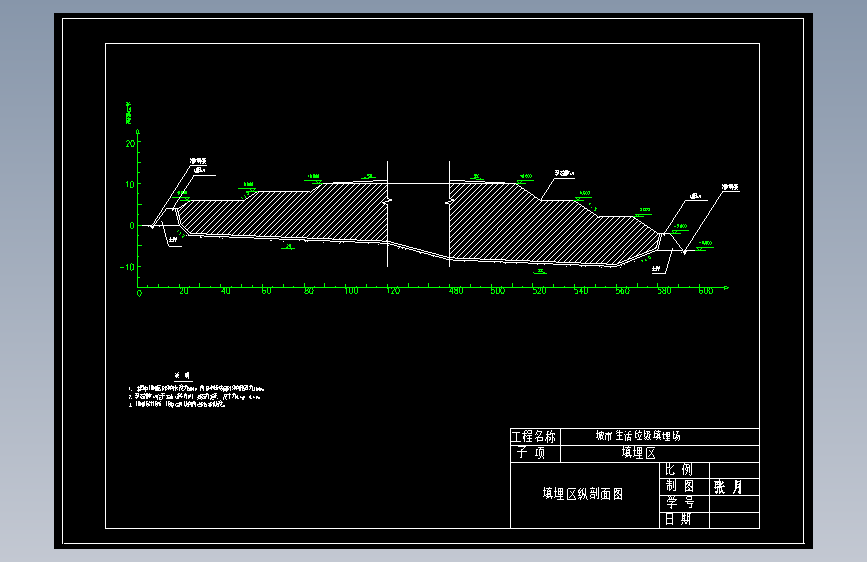The image size is (867, 562).
Task: Click the horizontal axis label '580'
Action: [x=664, y=291]
